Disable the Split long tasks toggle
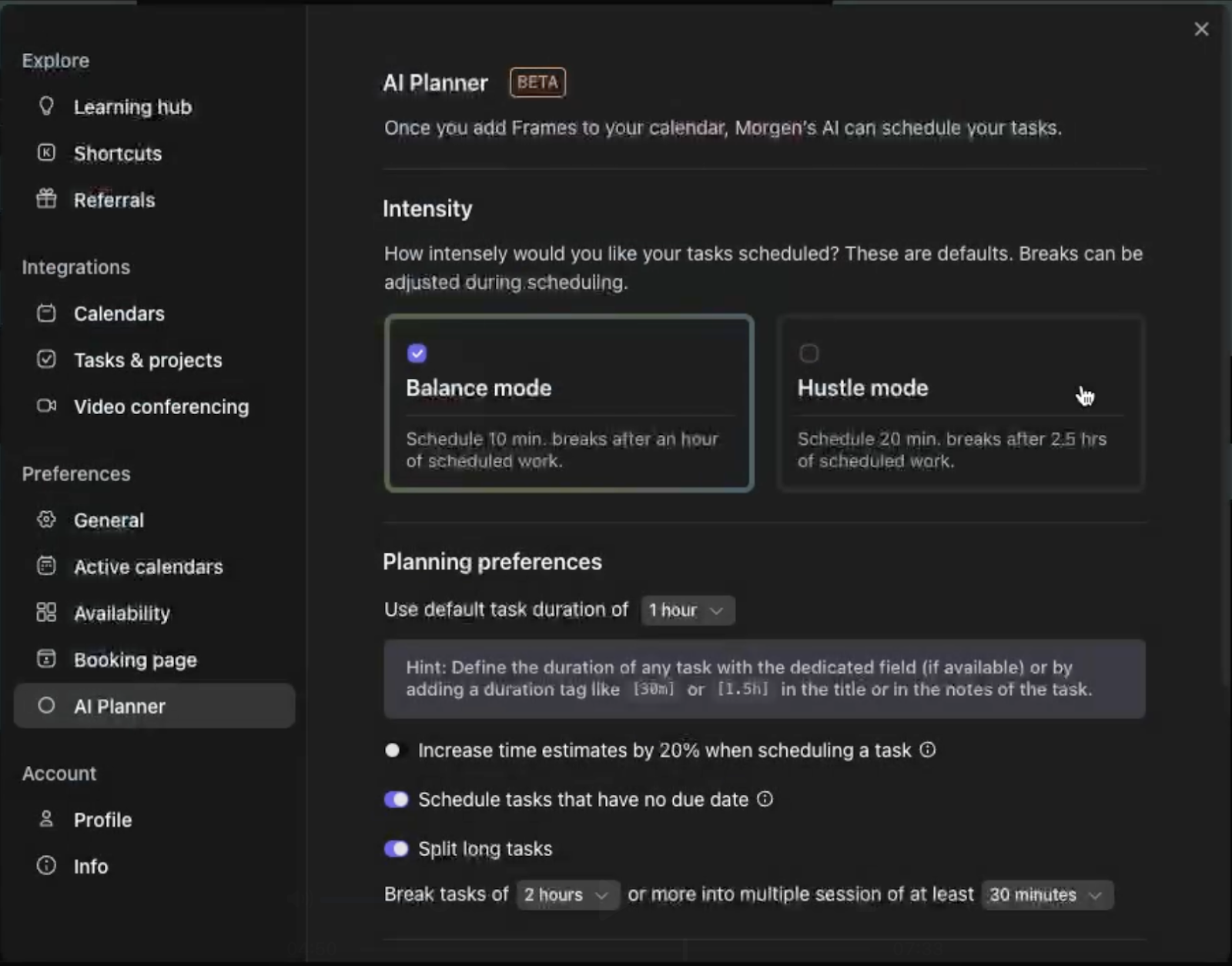 click(396, 848)
